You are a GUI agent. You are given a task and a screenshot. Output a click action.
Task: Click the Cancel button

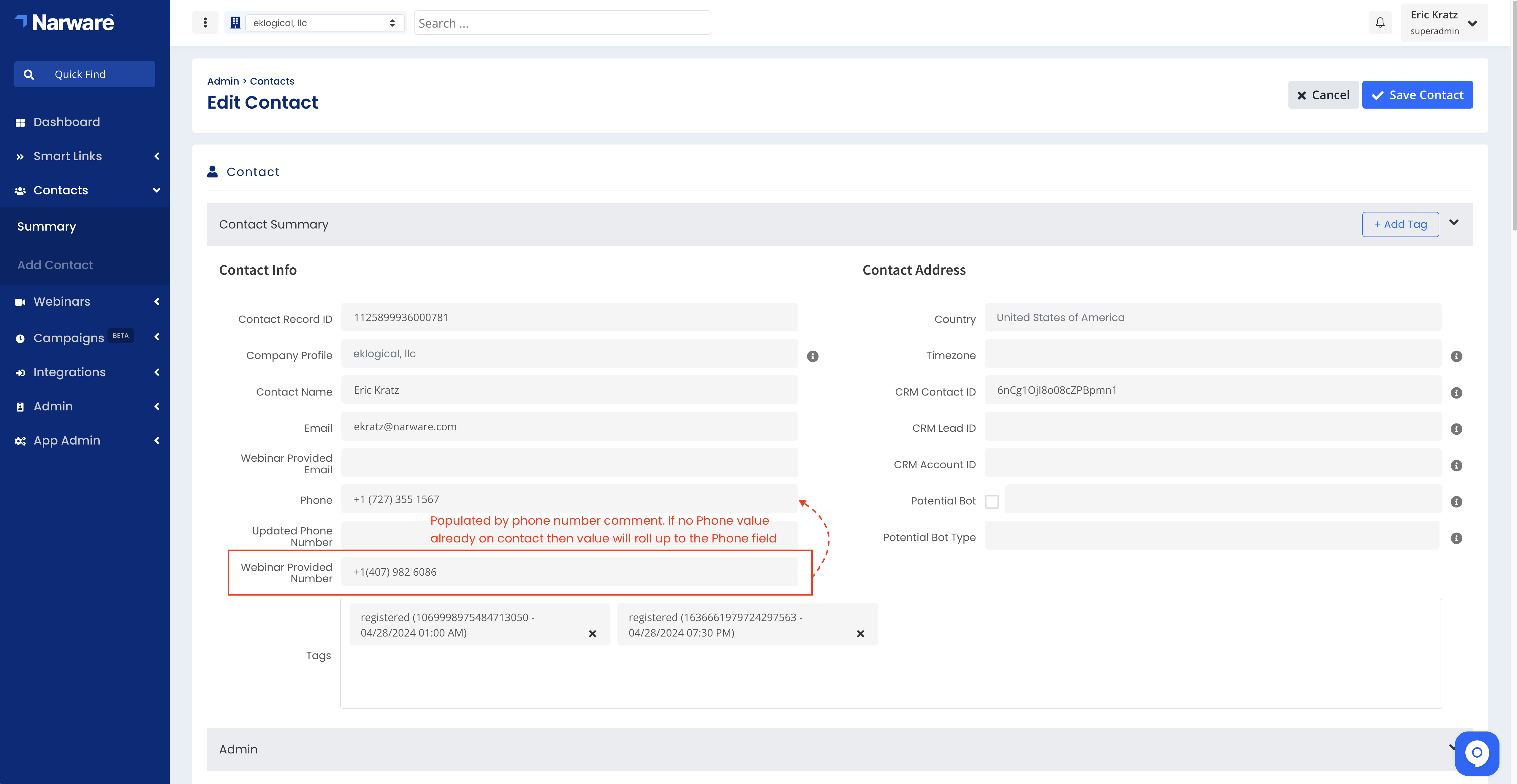click(x=1323, y=95)
